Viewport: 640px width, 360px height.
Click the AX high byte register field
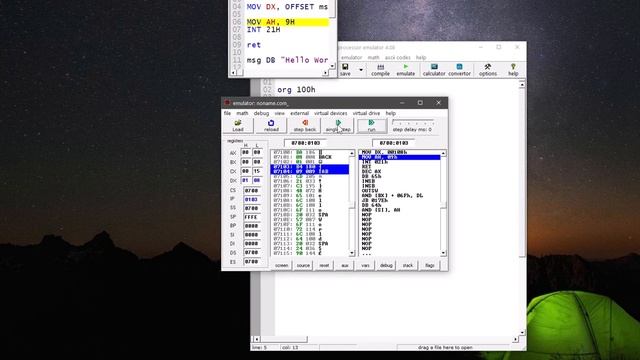click(x=245, y=152)
